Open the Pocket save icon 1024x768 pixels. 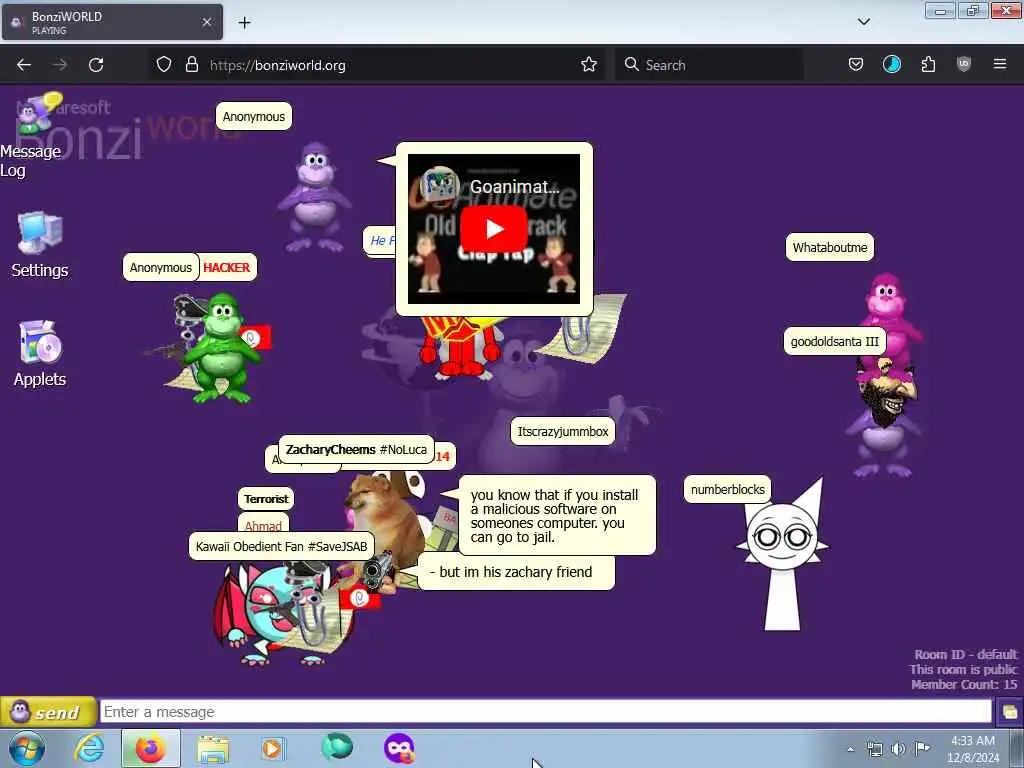point(856,65)
